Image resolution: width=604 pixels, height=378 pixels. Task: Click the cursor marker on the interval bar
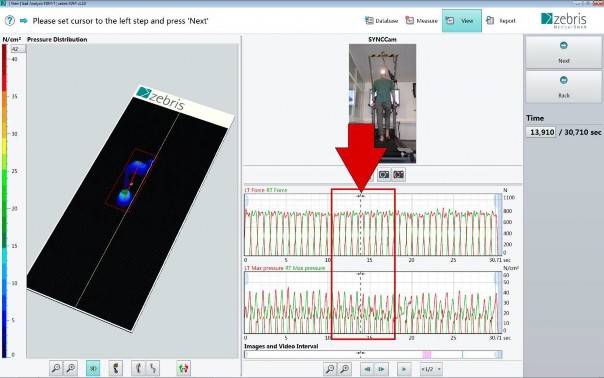click(361, 353)
